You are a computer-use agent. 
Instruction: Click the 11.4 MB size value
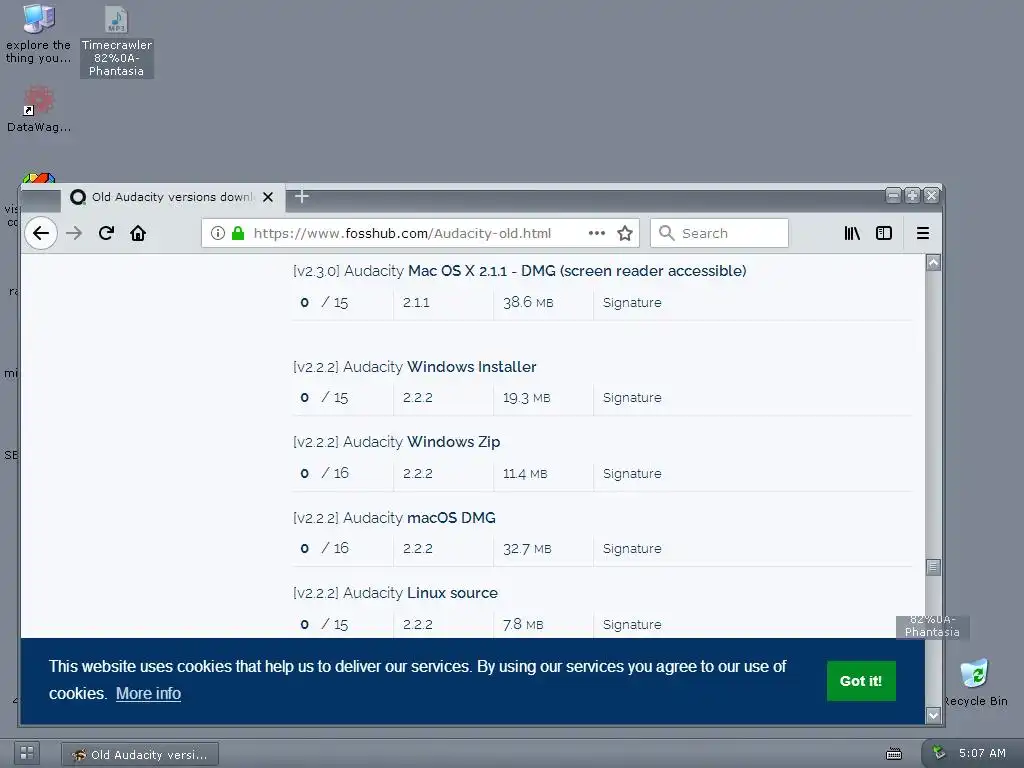coord(525,473)
